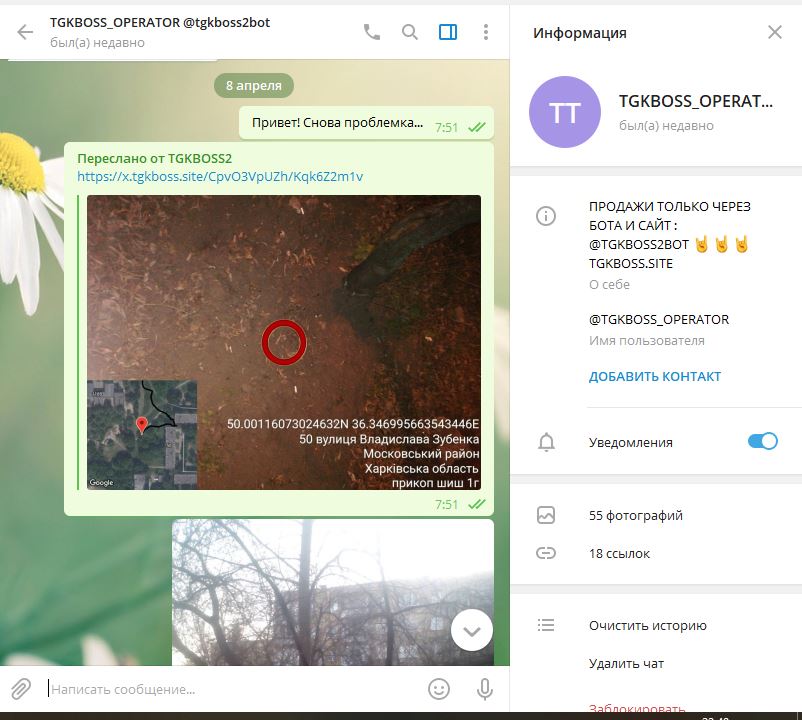Image resolution: width=802 pixels, height=720 pixels.
Task: Select Удалить чат
Action: (626, 663)
